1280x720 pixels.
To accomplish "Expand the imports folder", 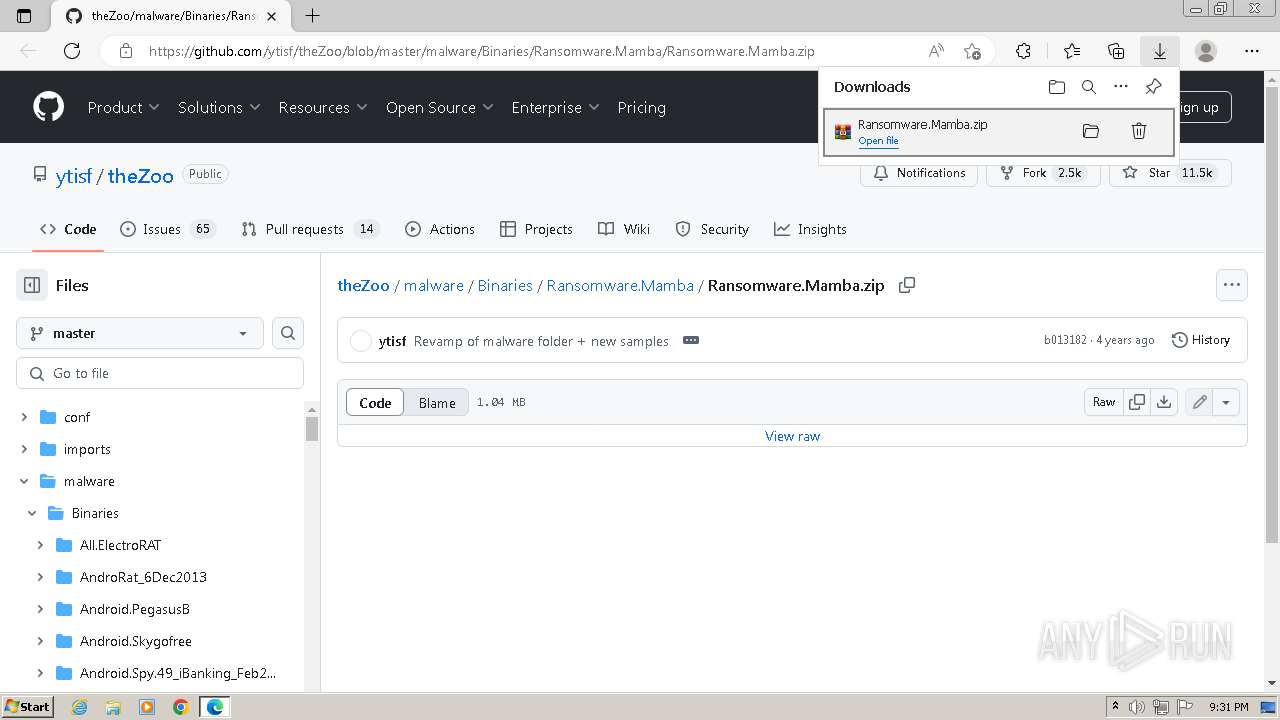I will point(24,449).
